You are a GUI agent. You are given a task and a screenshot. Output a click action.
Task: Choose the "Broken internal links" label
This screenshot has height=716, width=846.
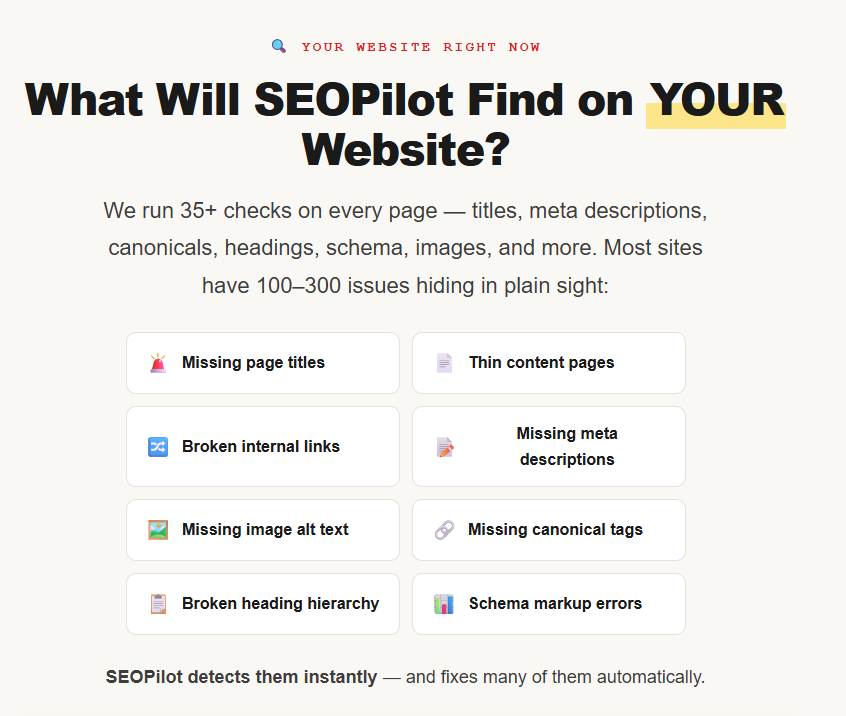(261, 447)
